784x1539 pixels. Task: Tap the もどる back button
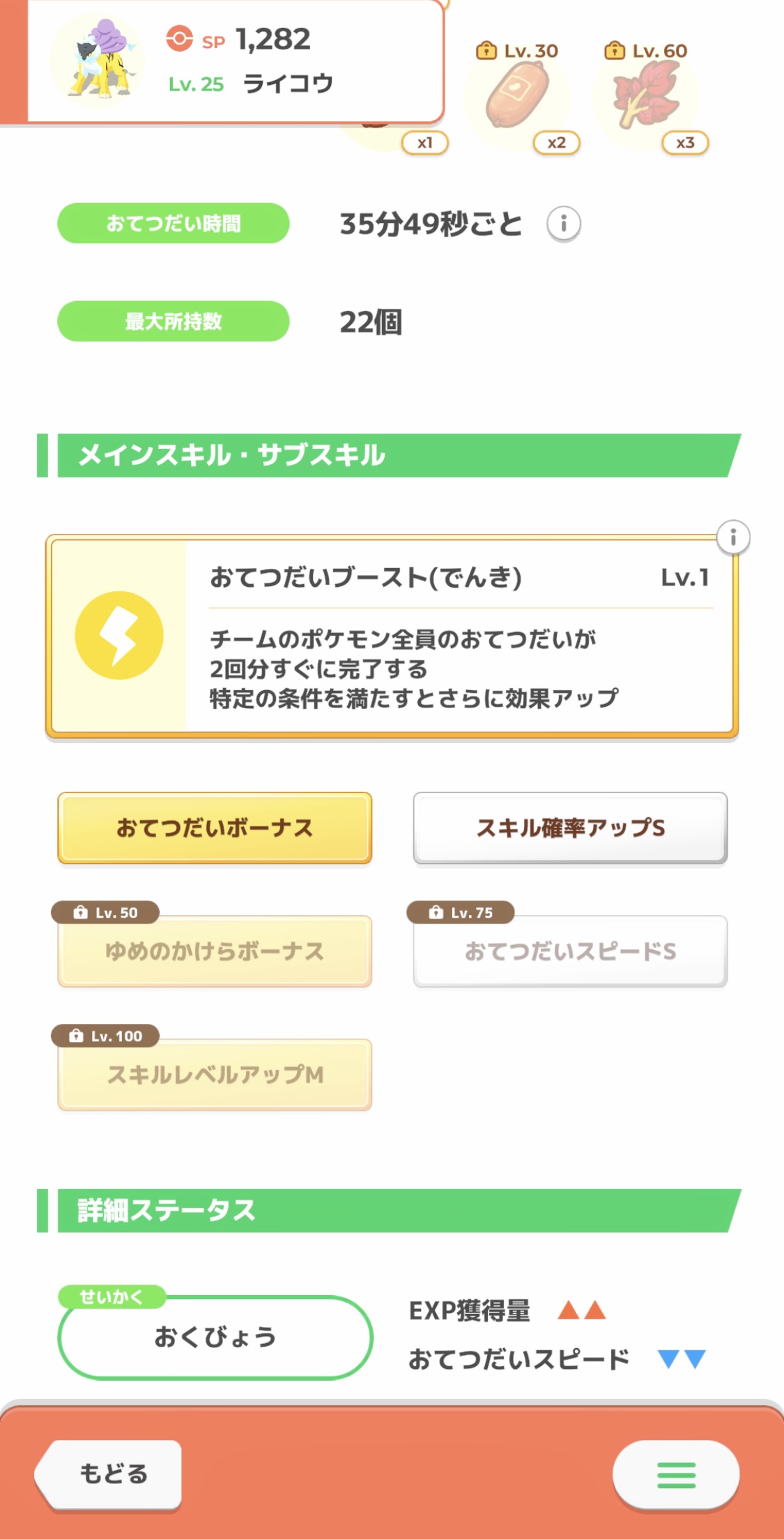[x=110, y=1474]
